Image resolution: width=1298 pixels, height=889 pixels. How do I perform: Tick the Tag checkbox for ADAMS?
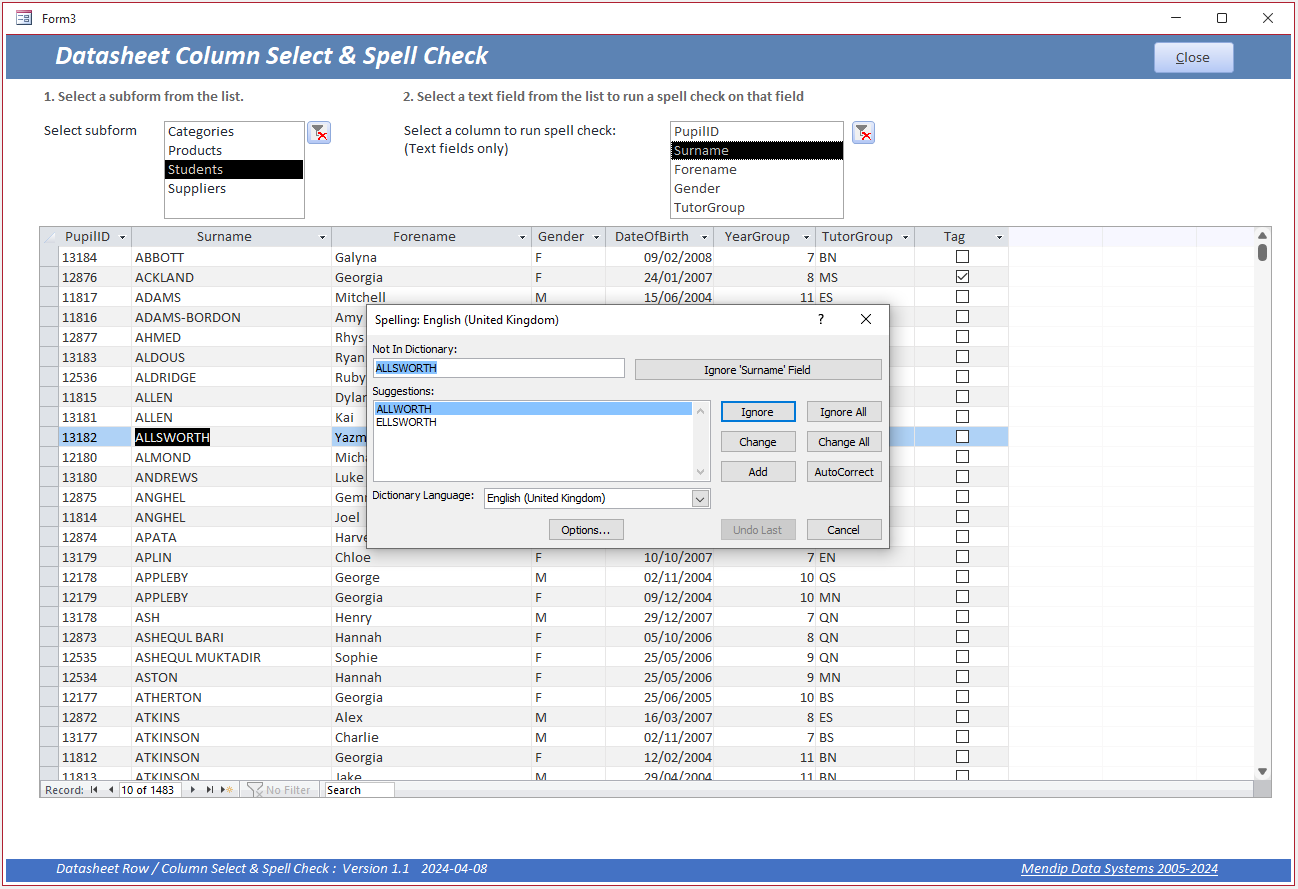click(962, 297)
